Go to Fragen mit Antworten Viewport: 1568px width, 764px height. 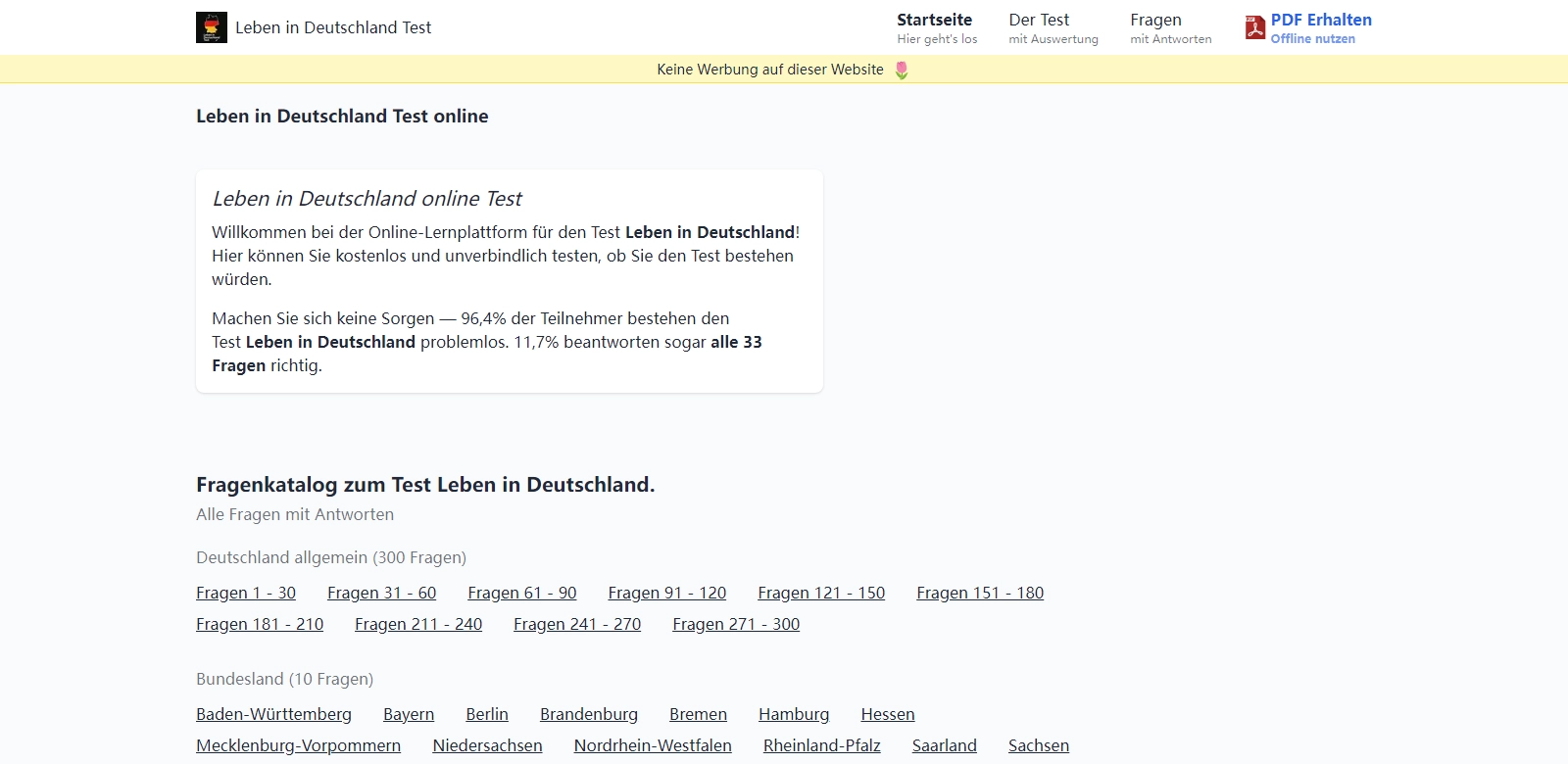(1171, 28)
